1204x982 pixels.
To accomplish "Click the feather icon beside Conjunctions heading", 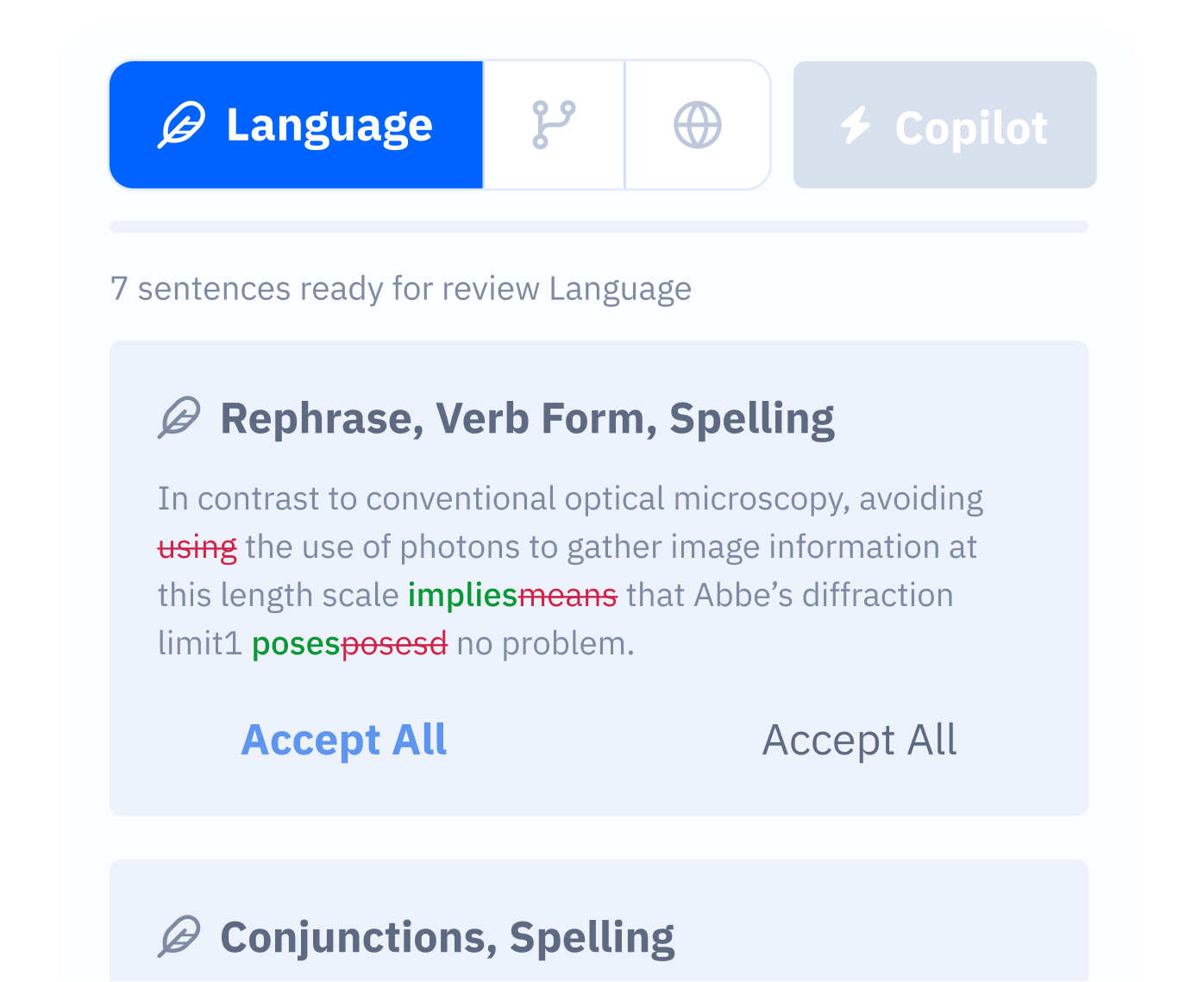I will 179,937.
